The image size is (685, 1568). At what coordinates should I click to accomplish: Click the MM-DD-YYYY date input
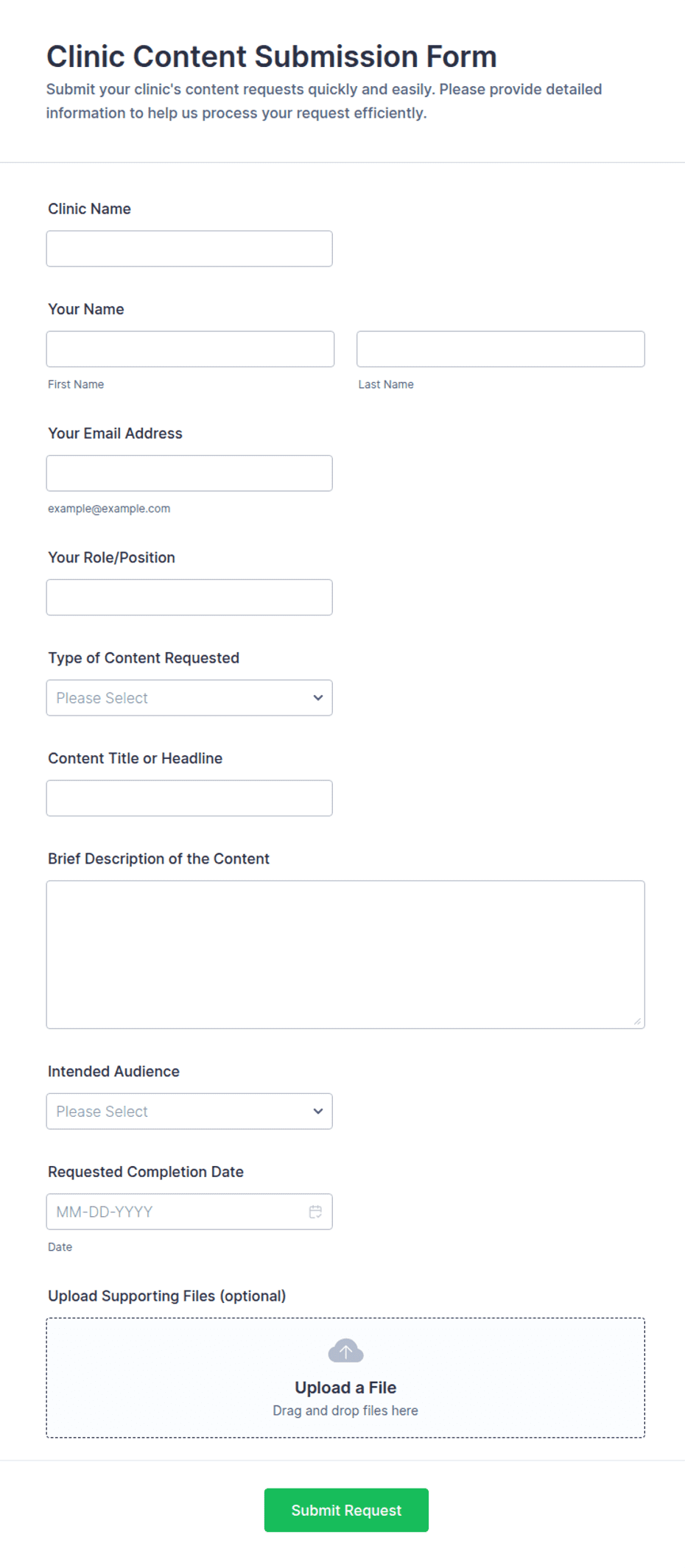click(x=189, y=1212)
